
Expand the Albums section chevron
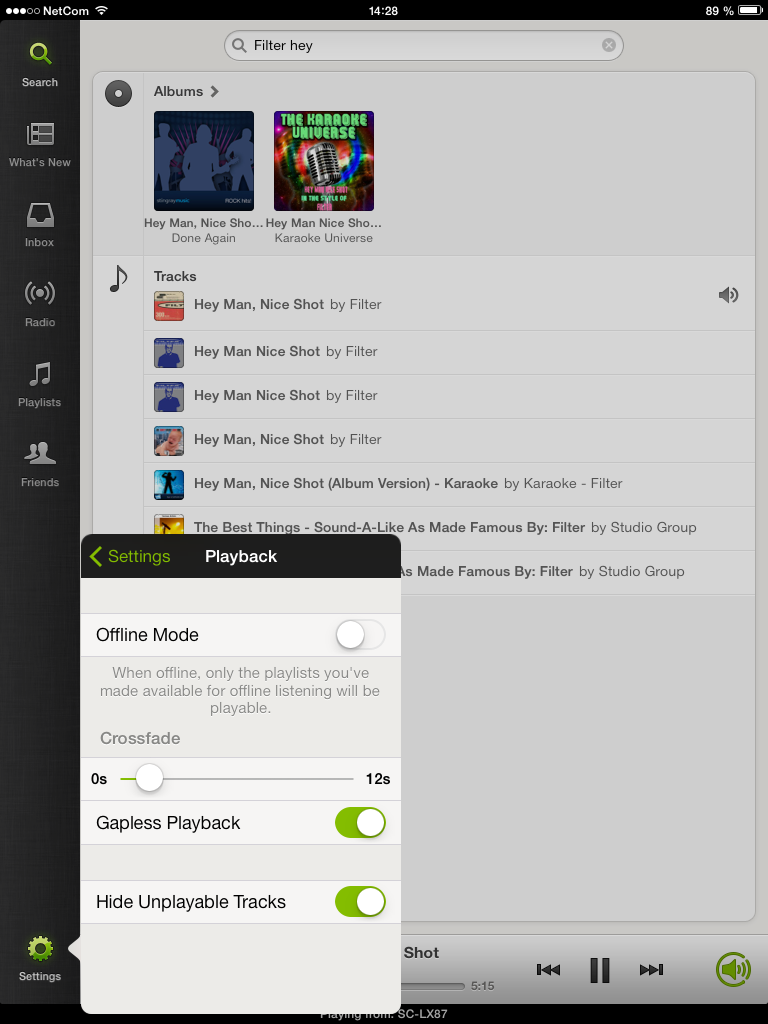[214, 91]
